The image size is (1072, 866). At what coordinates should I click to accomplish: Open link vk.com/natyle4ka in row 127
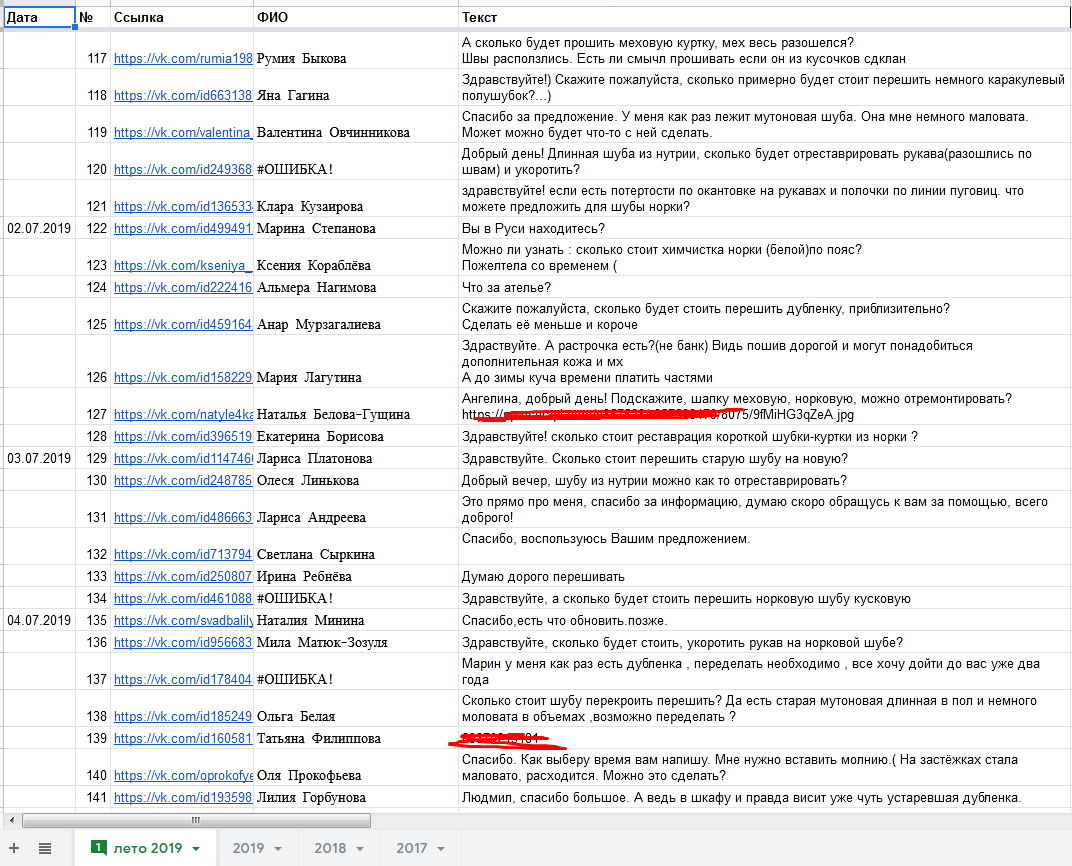point(183,414)
